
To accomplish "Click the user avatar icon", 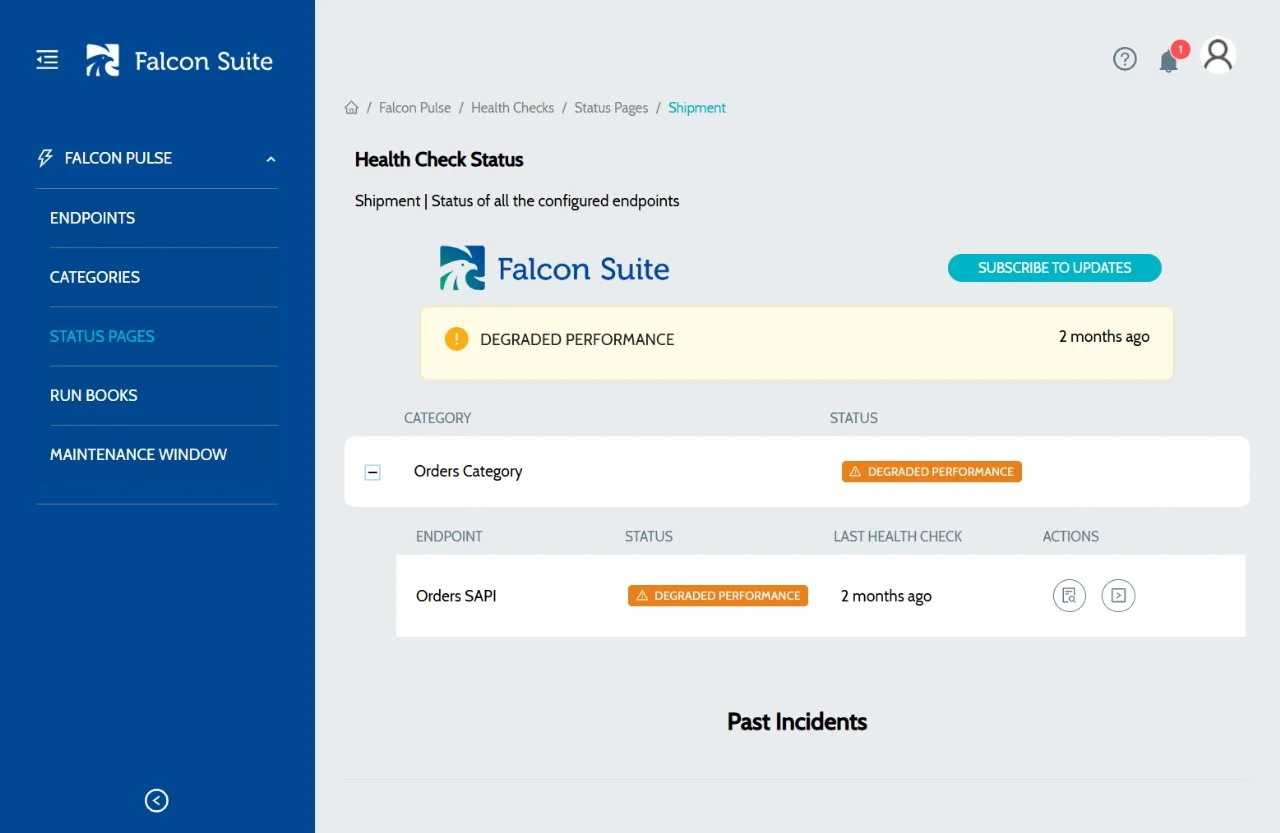I will [x=1218, y=56].
